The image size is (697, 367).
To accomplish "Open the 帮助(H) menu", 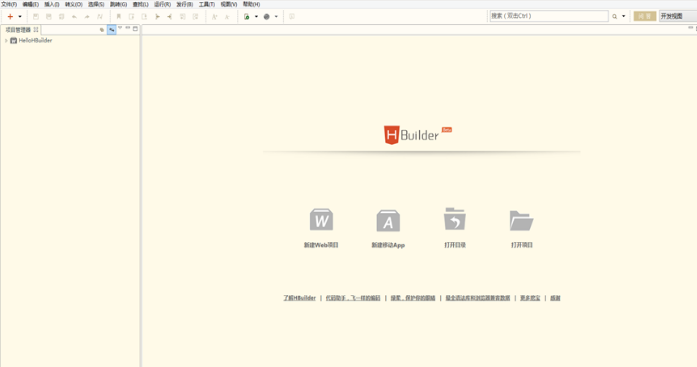I will click(251, 4).
